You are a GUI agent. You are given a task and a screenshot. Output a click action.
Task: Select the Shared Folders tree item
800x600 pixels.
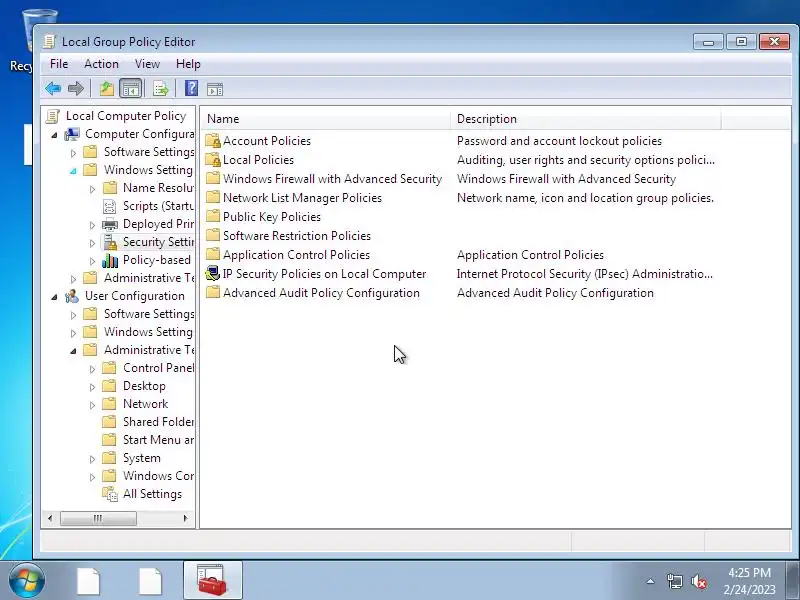(158, 422)
